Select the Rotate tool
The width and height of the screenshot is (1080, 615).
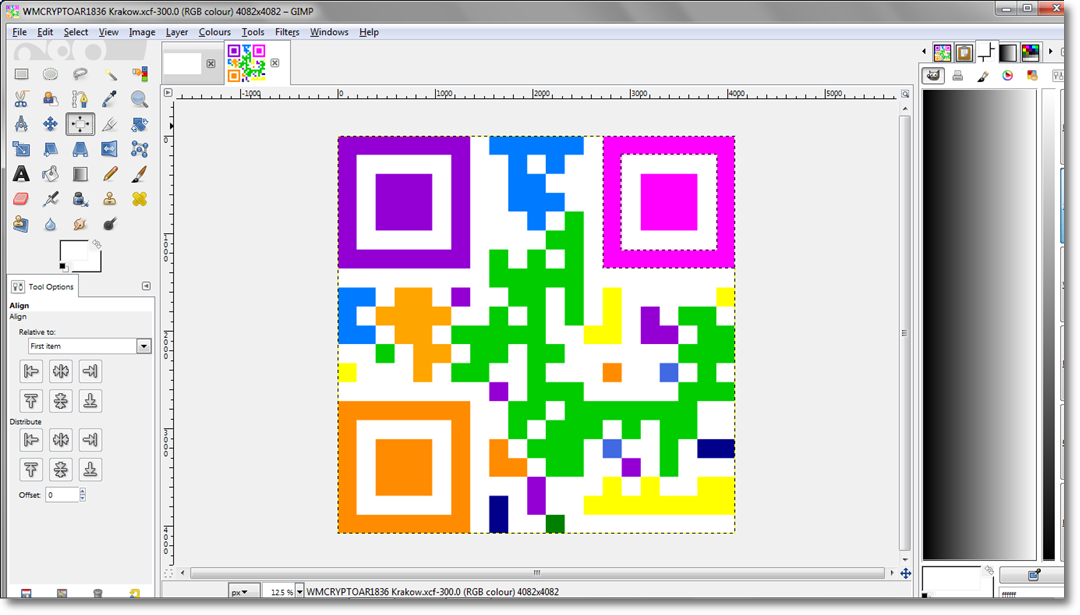click(x=139, y=124)
